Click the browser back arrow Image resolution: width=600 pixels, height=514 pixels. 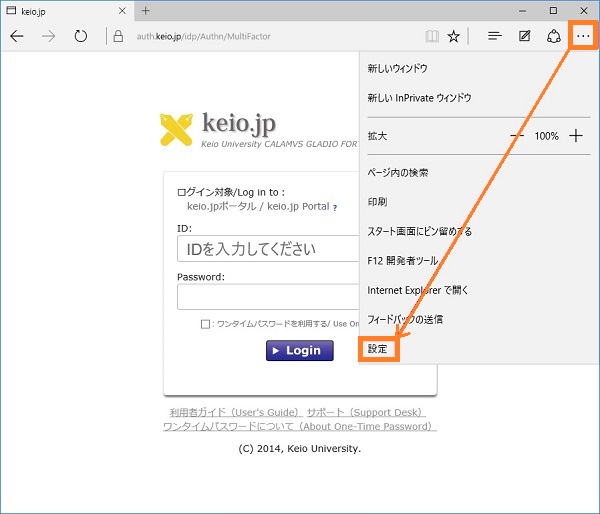click(17, 36)
